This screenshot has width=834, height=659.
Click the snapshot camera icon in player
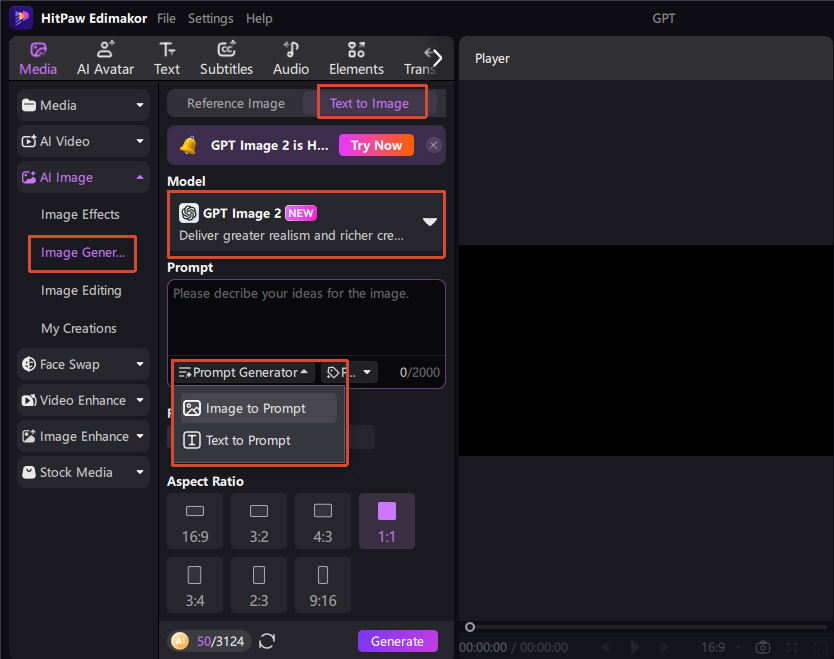coord(763,647)
